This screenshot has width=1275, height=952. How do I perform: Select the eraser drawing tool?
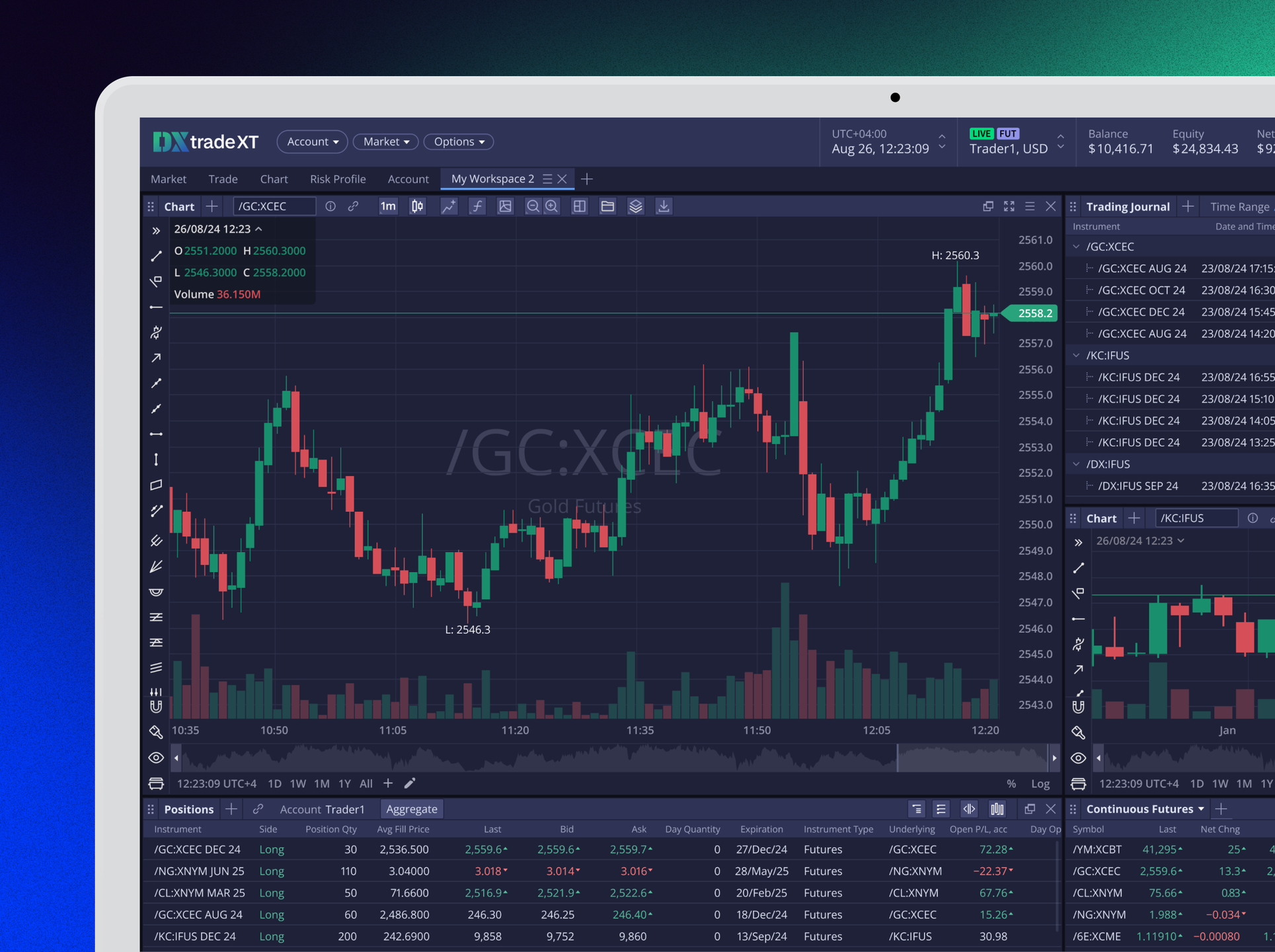(x=156, y=732)
